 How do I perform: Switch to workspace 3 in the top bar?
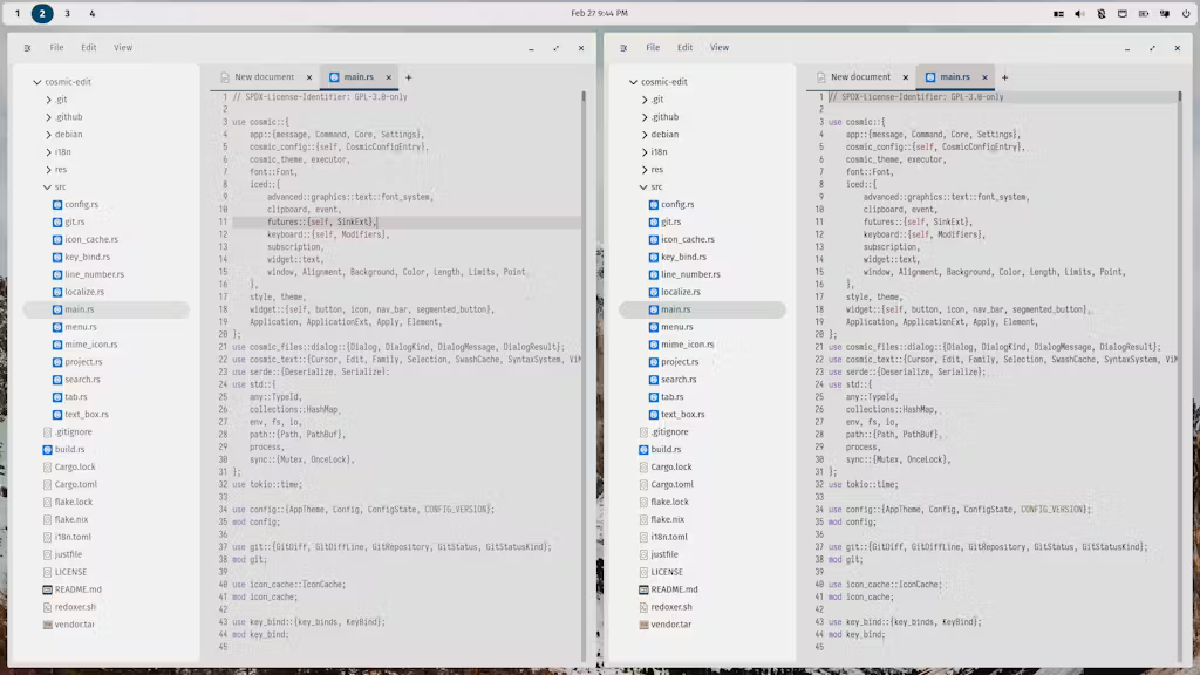66,14
